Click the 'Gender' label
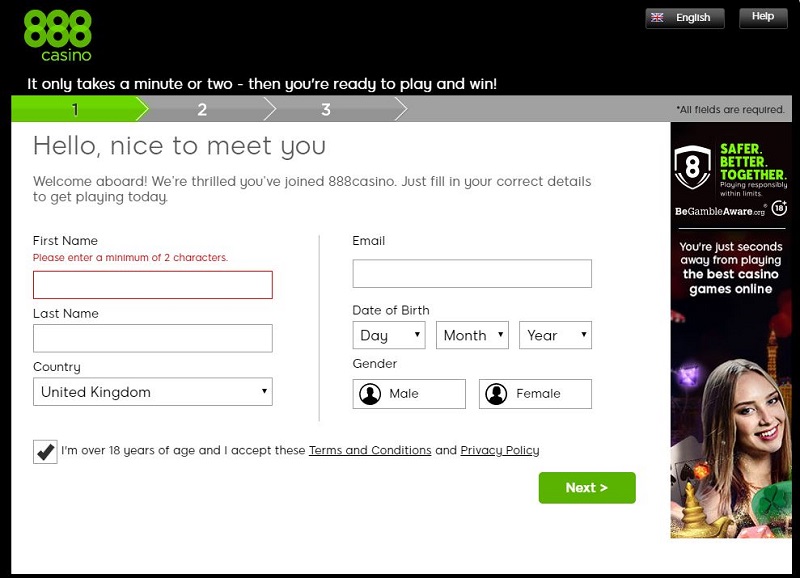 coord(374,364)
